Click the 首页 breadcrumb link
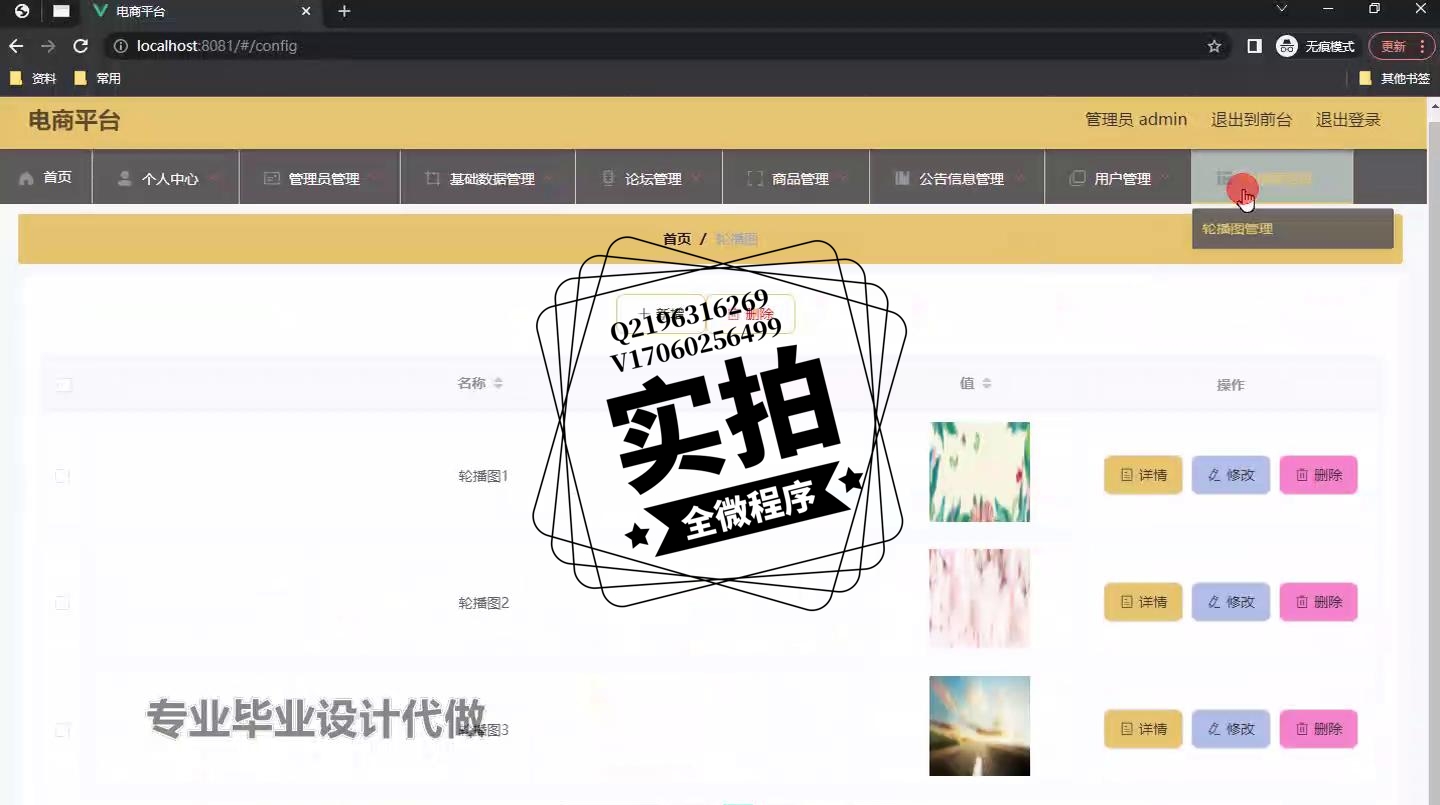 (x=677, y=239)
